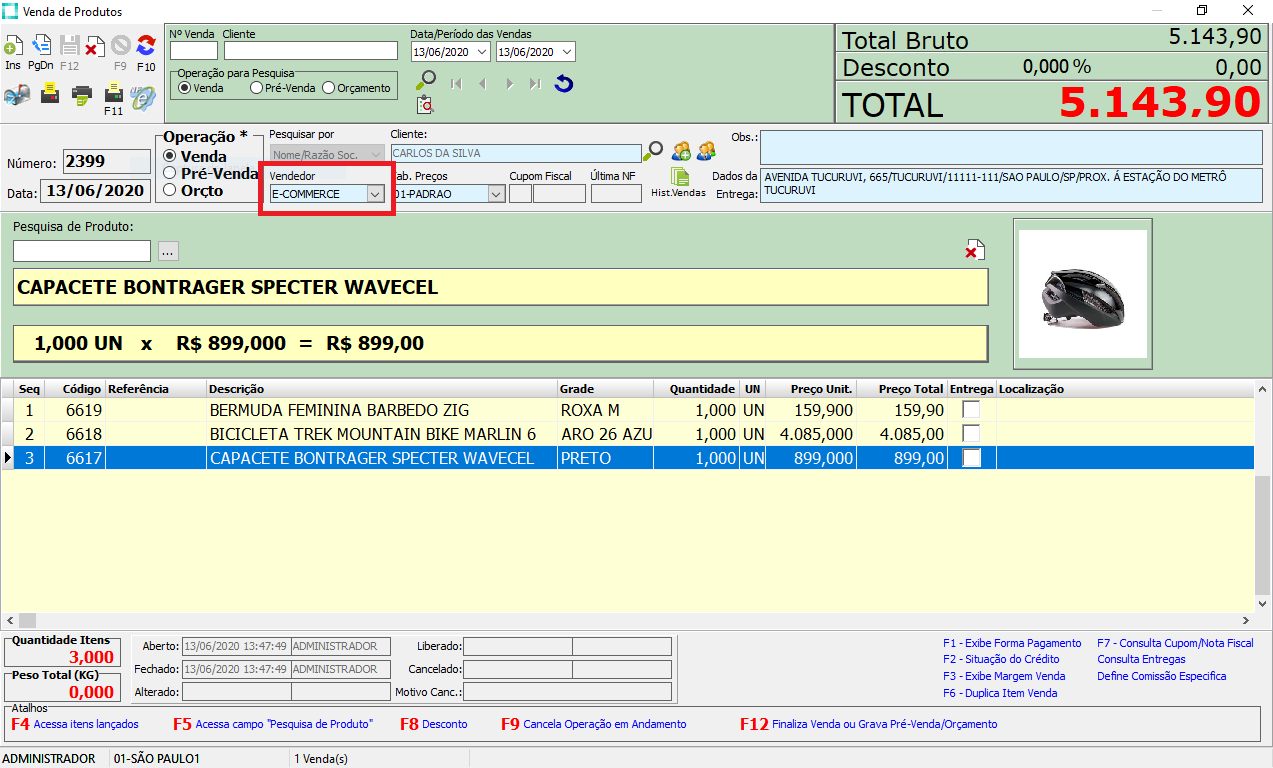Open the Vendedor E-COMMERCE dropdown
The height and width of the screenshot is (768, 1273).
point(374,194)
